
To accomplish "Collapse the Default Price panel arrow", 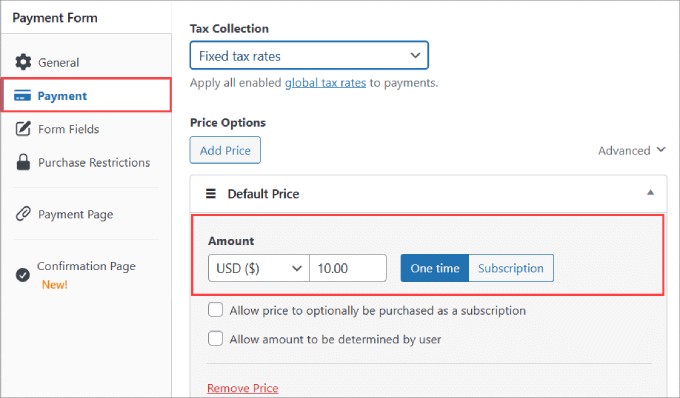I will (650, 192).
